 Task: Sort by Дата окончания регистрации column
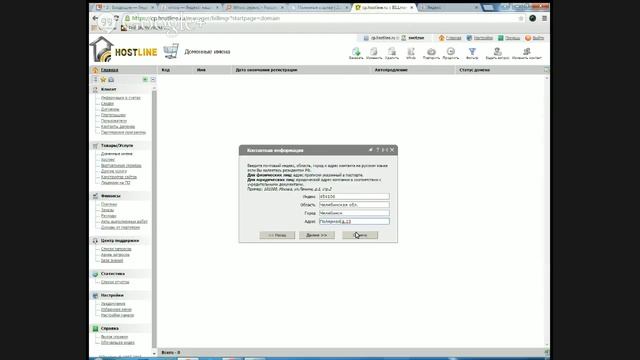coord(266,70)
